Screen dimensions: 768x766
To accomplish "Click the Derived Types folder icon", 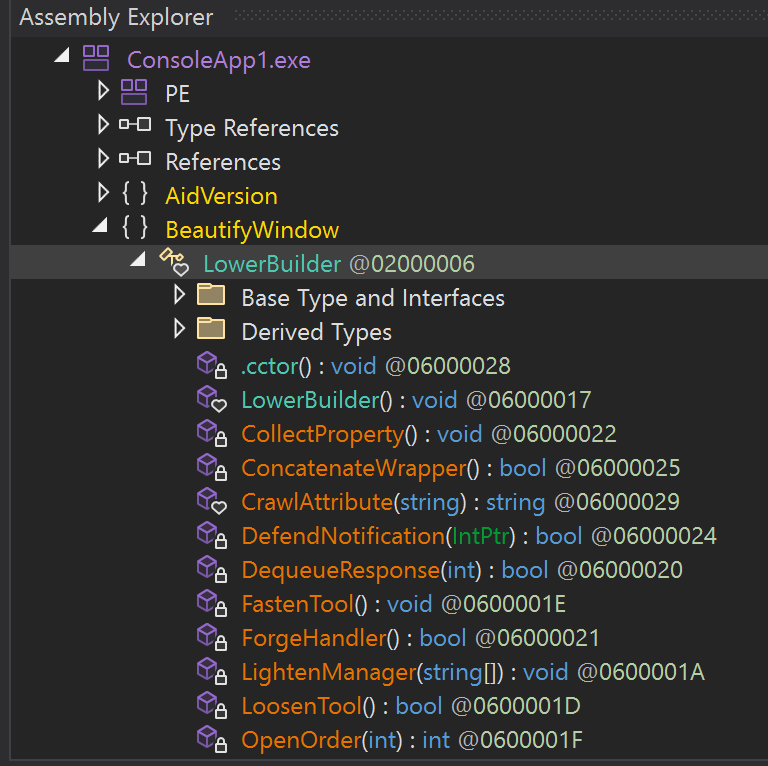I will 210,331.
